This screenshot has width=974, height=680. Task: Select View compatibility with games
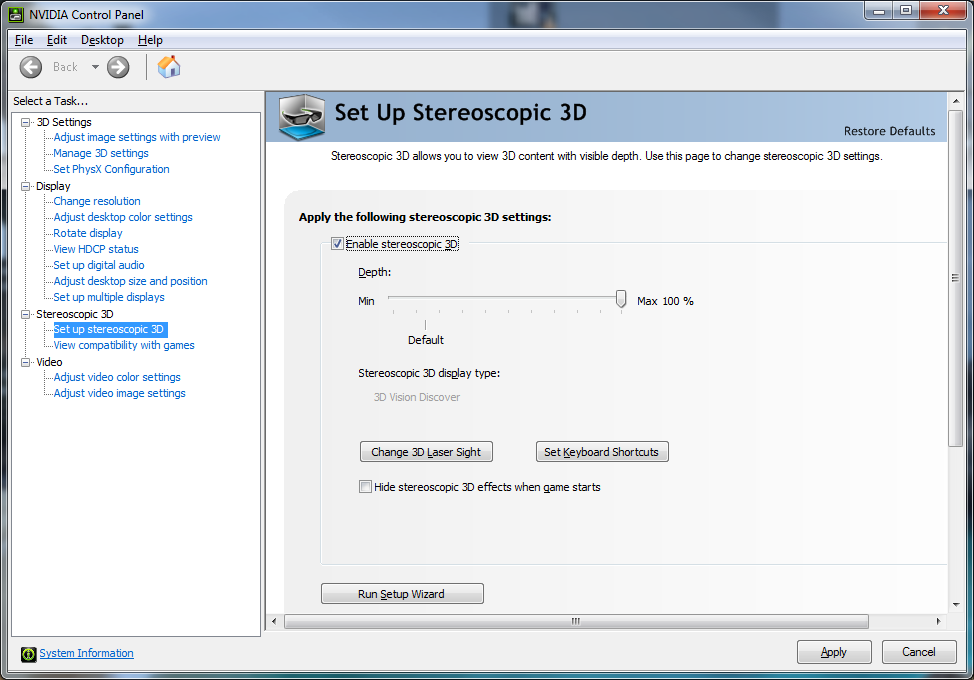[x=124, y=345]
